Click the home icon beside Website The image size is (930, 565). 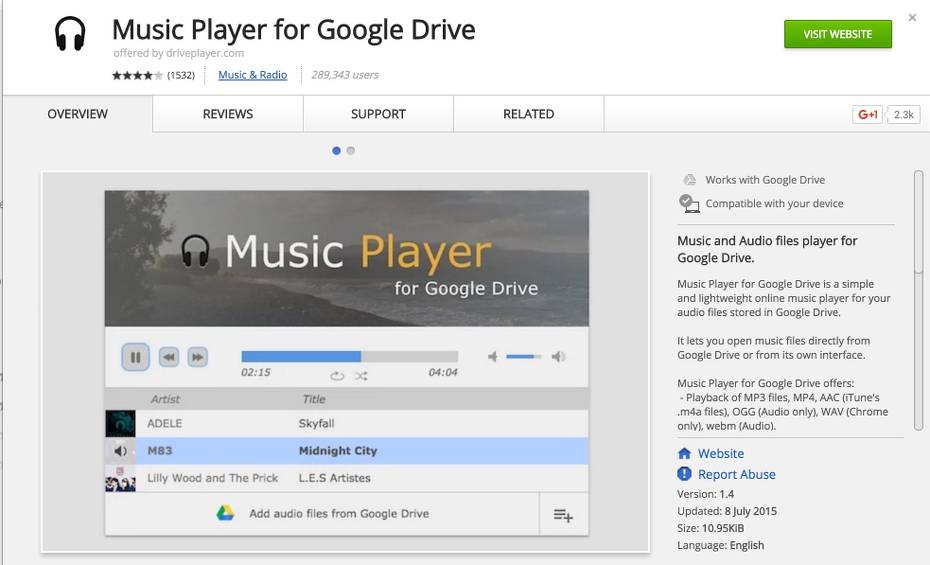click(x=684, y=454)
